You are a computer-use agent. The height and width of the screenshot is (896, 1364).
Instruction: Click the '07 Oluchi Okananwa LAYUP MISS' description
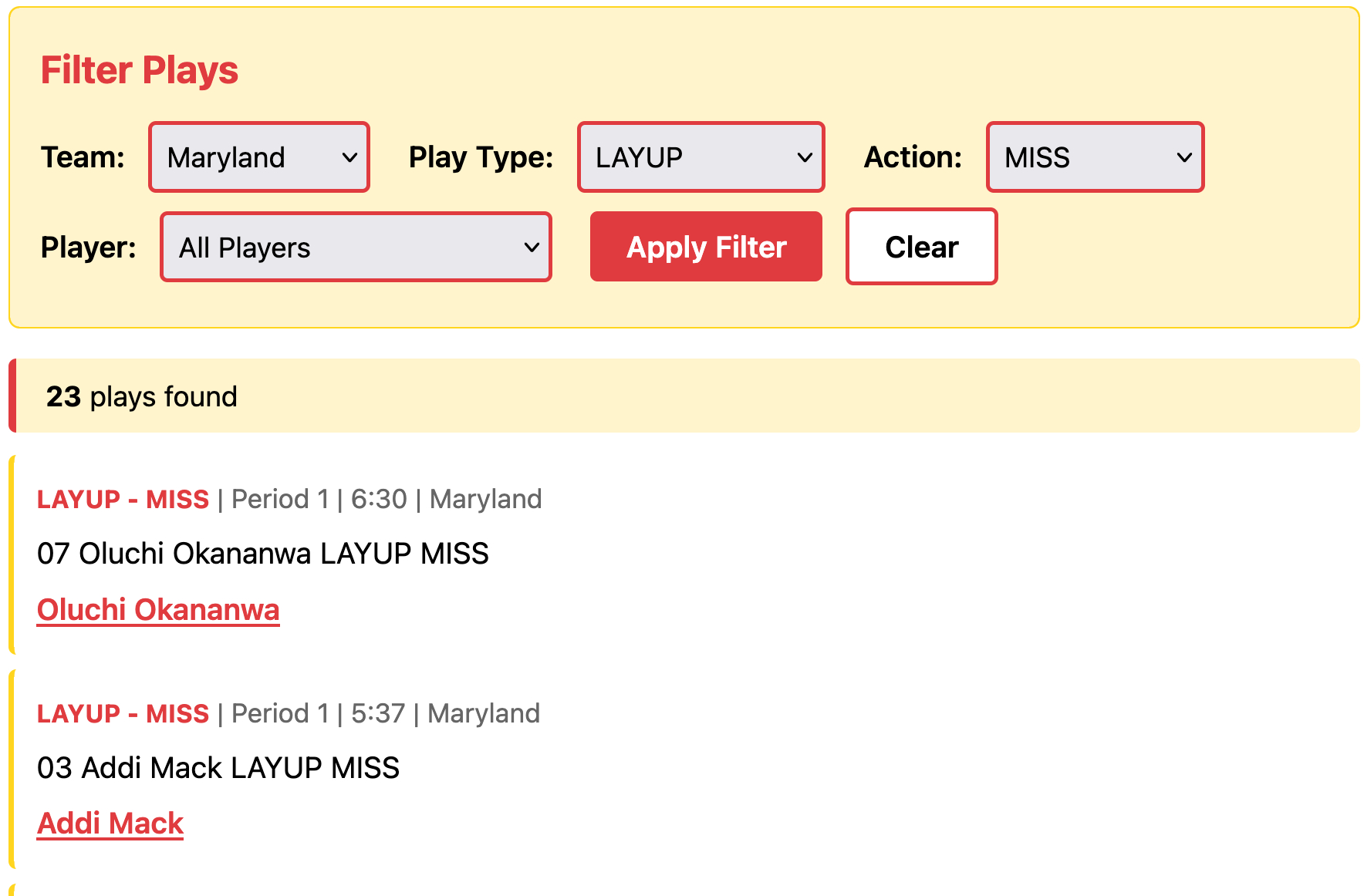pyautogui.click(x=263, y=554)
